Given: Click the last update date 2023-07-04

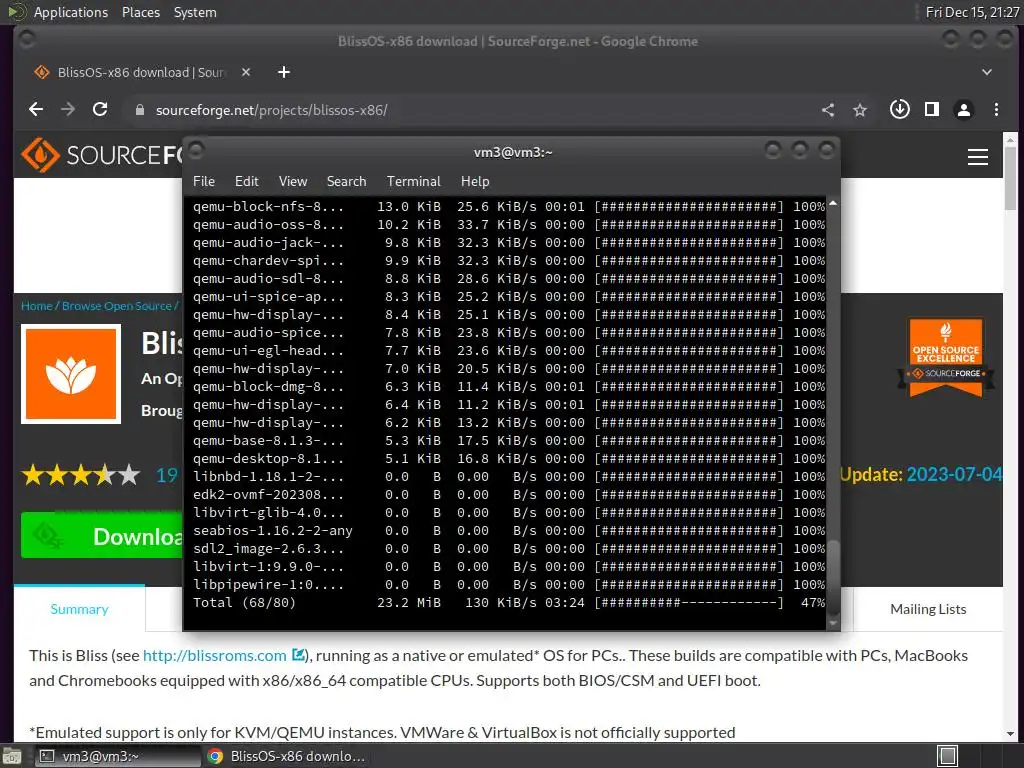Looking at the screenshot, I should click(954, 474).
